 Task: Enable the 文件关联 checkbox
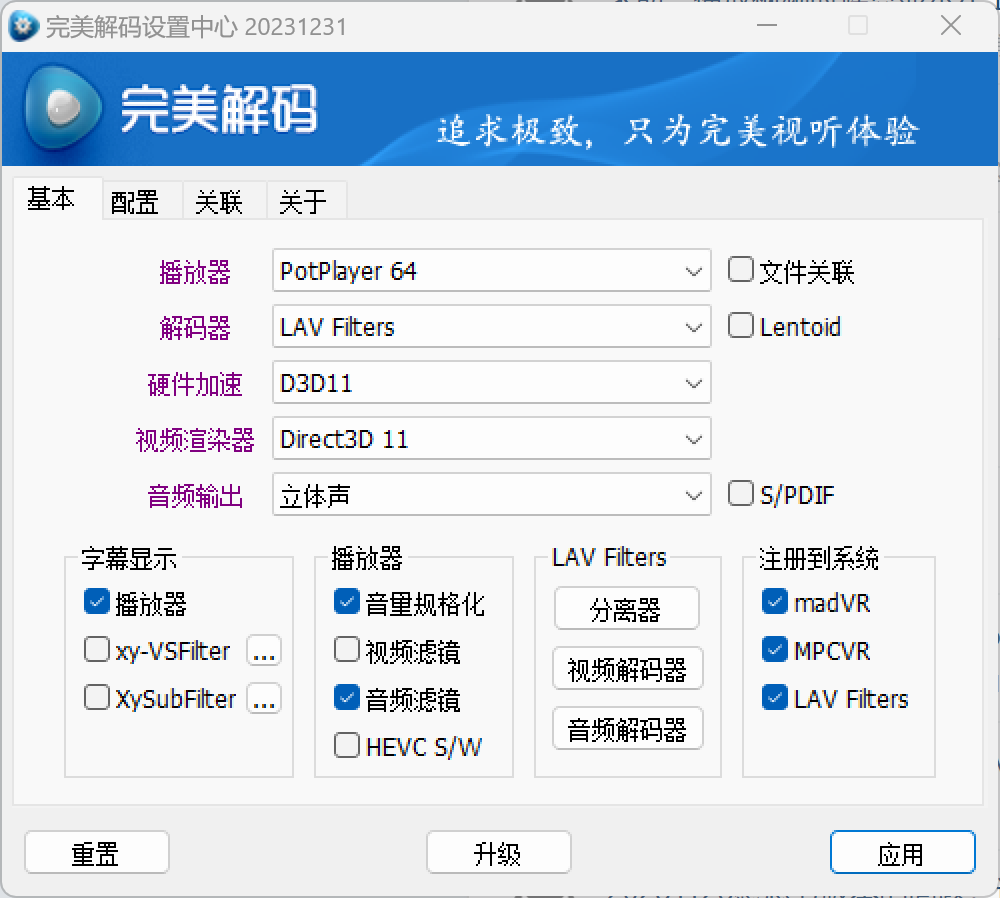pyautogui.click(x=740, y=270)
